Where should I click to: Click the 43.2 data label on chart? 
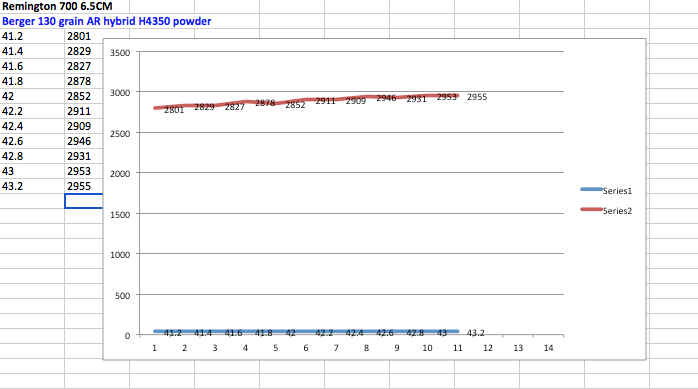click(475, 333)
